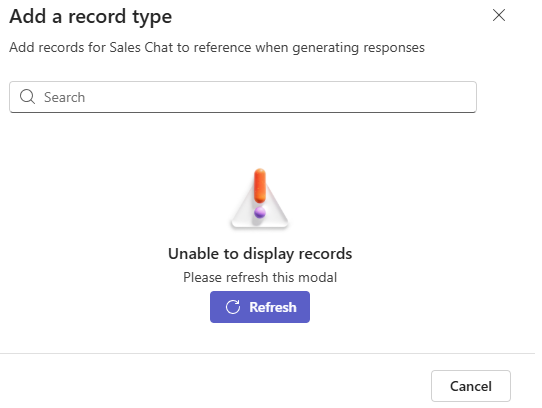Click the circular arrow refresh icon
Viewport: 542px width, 408px height.
click(x=233, y=307)
